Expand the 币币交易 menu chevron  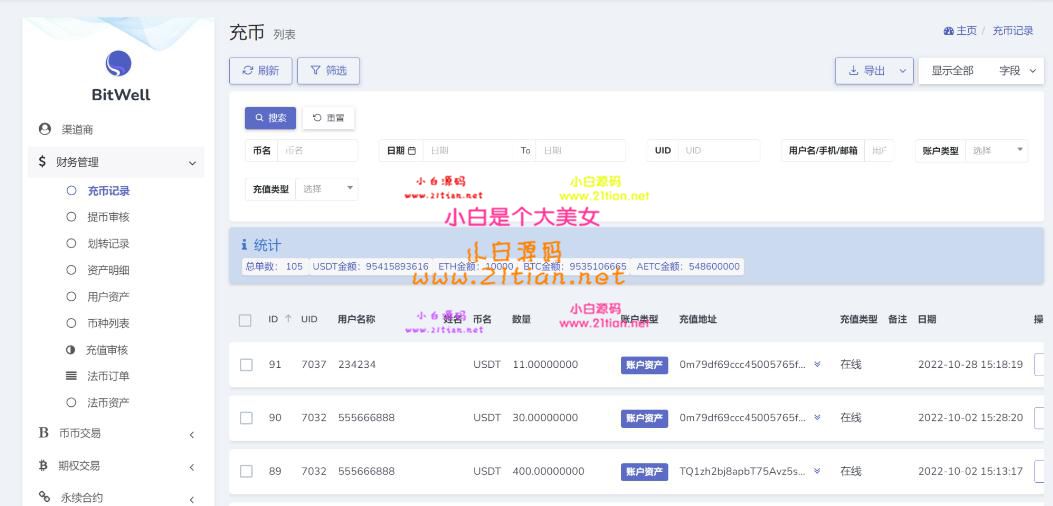pos(191,435)
